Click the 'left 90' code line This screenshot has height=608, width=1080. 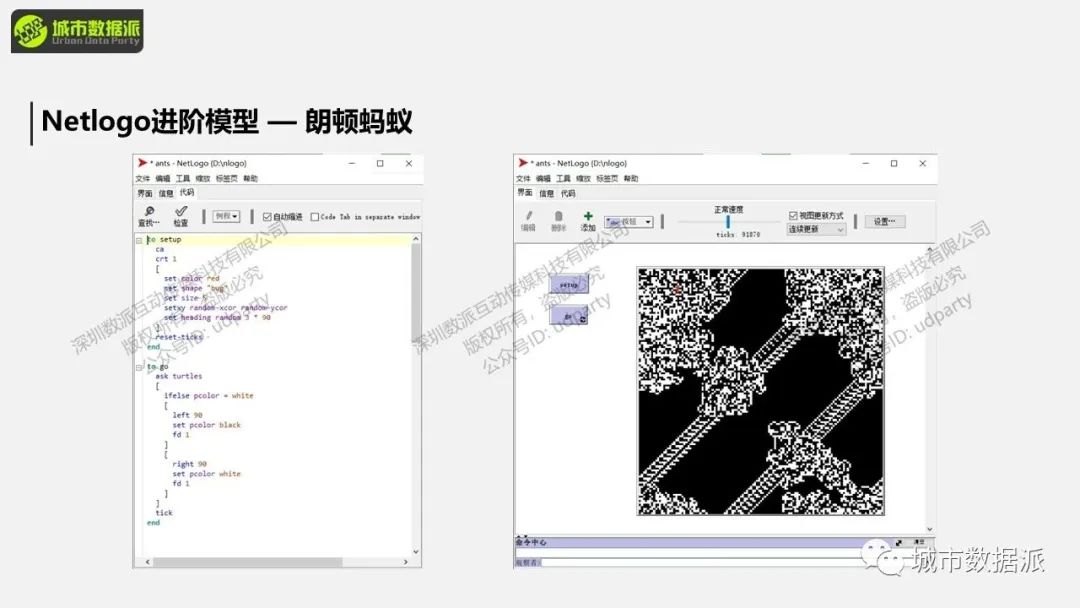[187, 415]
